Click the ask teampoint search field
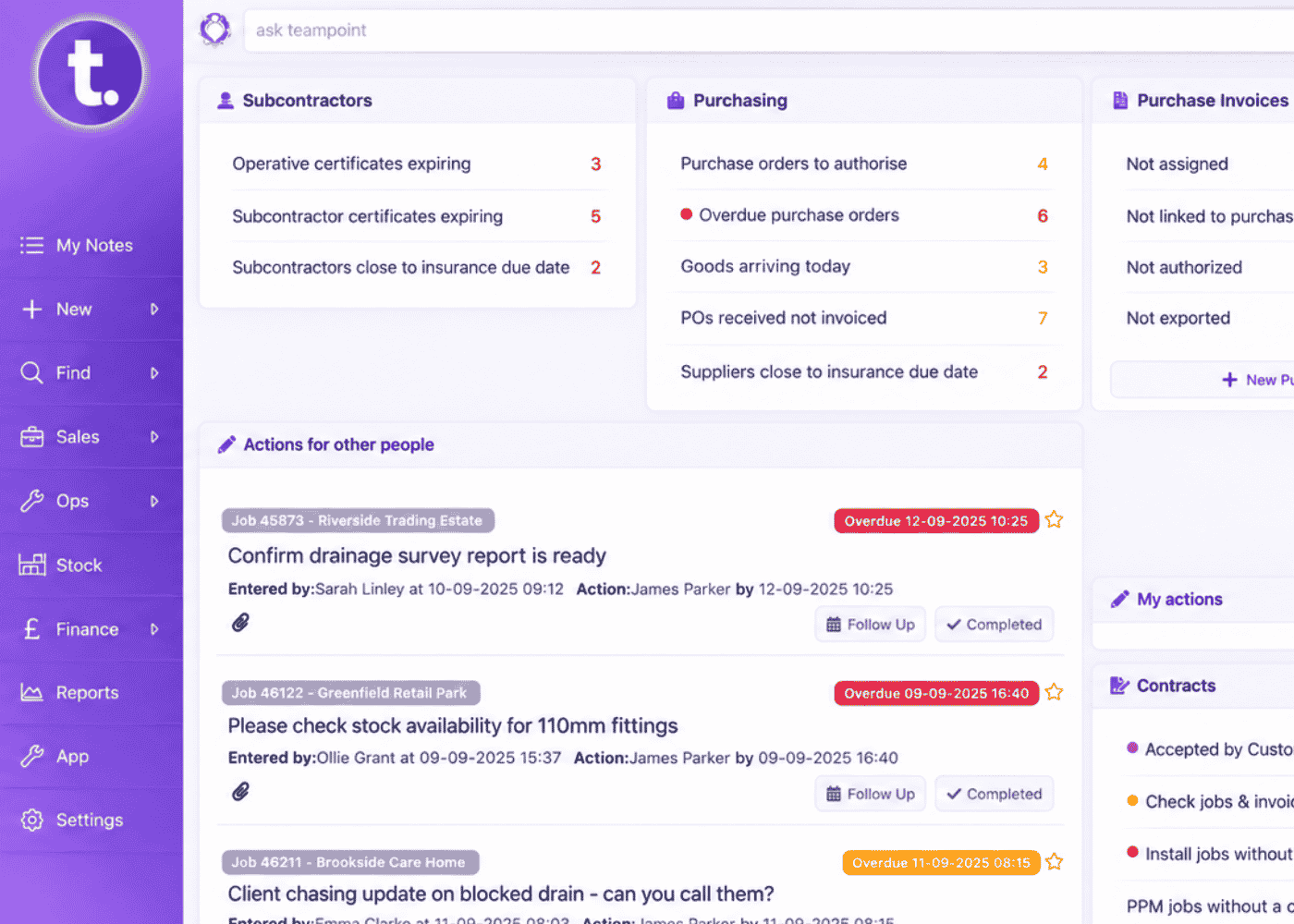1294x924 pixels. (768, 30)
